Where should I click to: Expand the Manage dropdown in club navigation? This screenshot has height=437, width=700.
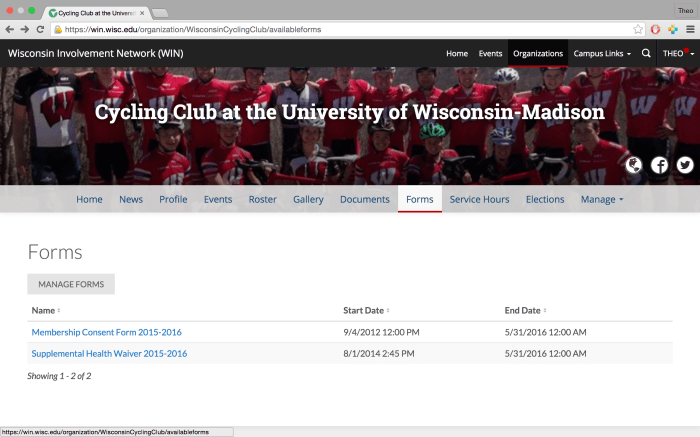click(x=602, y=200)
